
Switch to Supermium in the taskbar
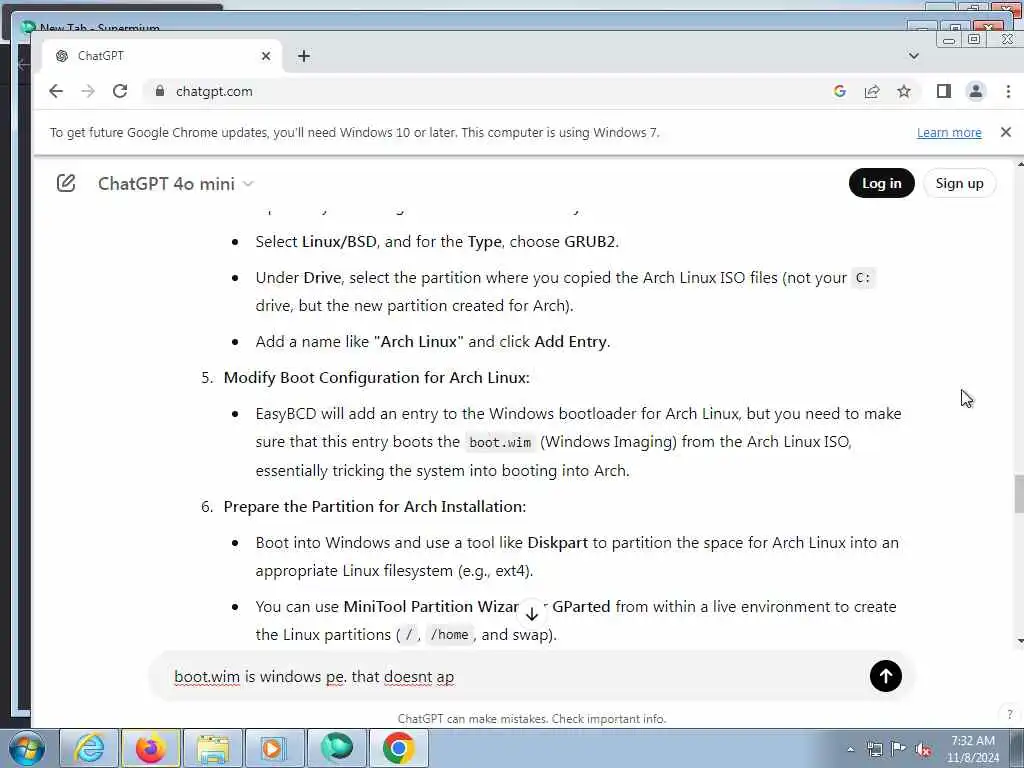pyautogui.click(x=337, y=748)
